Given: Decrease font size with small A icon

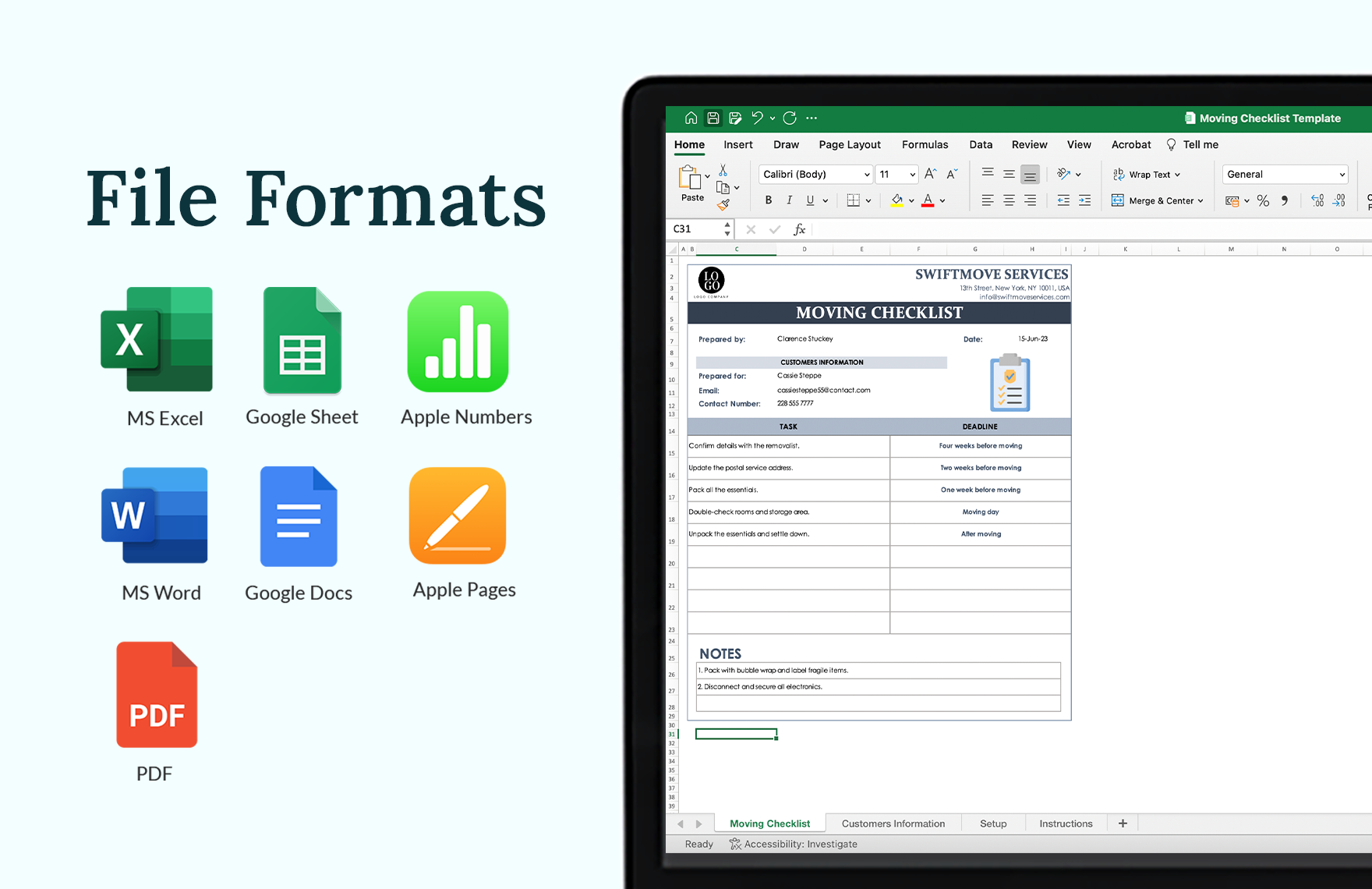Looking at the screenshot, I should click(x=952, y=174).
